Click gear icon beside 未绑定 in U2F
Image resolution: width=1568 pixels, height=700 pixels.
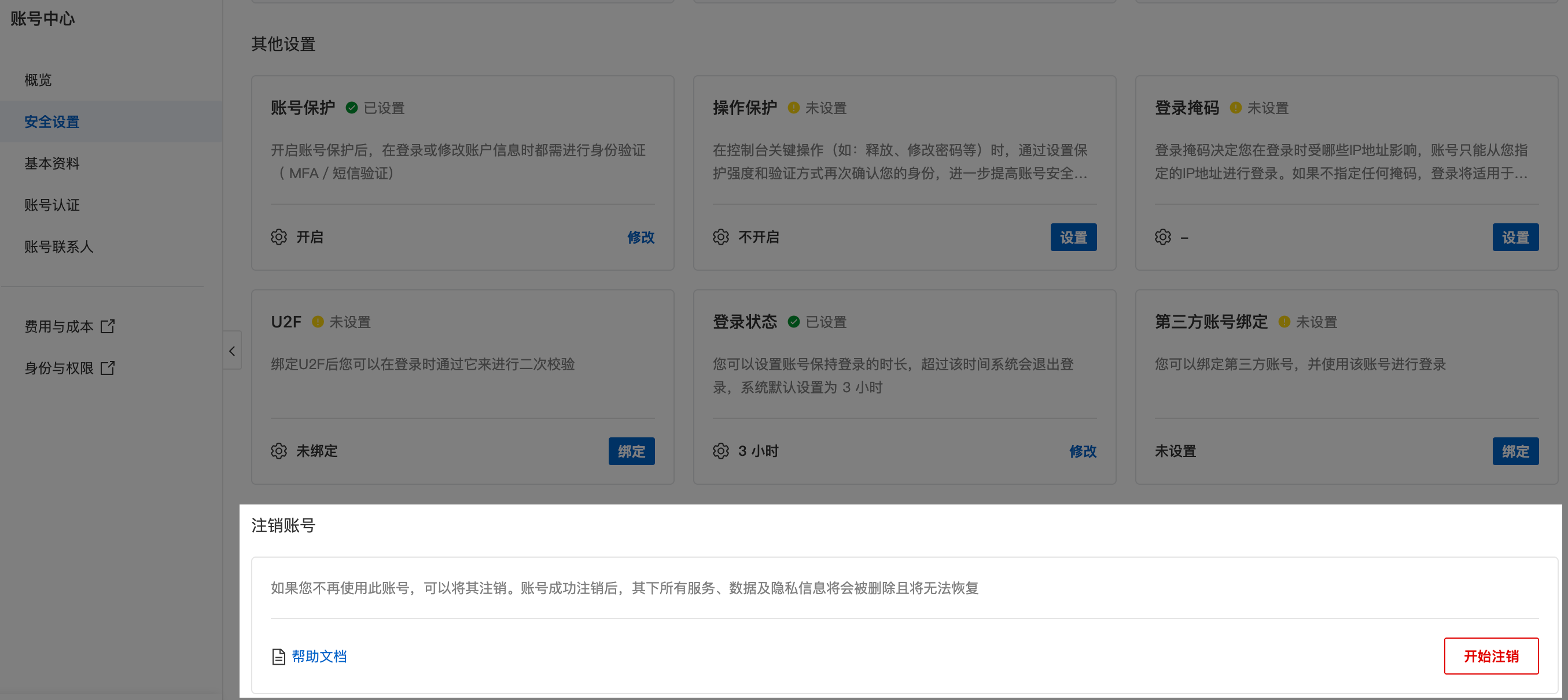(x=279, y=451)
